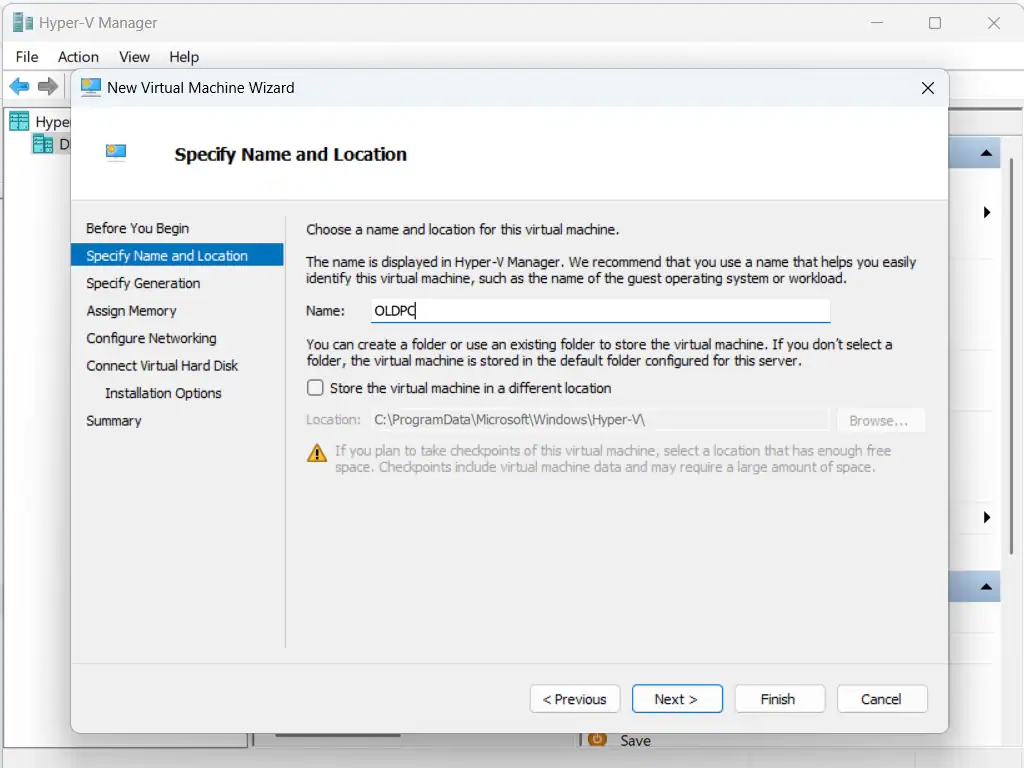Close the New Virtual Machine Wizard dialog

pyautogui.click(x=927, y=88)
